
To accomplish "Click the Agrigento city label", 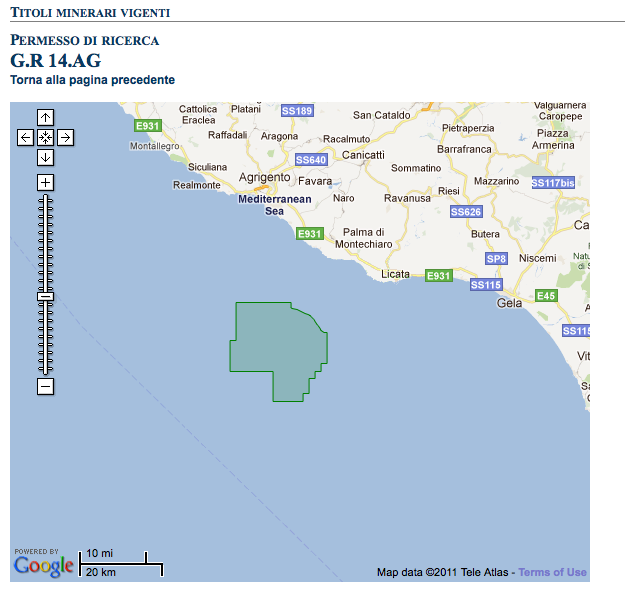I will 264,177.
